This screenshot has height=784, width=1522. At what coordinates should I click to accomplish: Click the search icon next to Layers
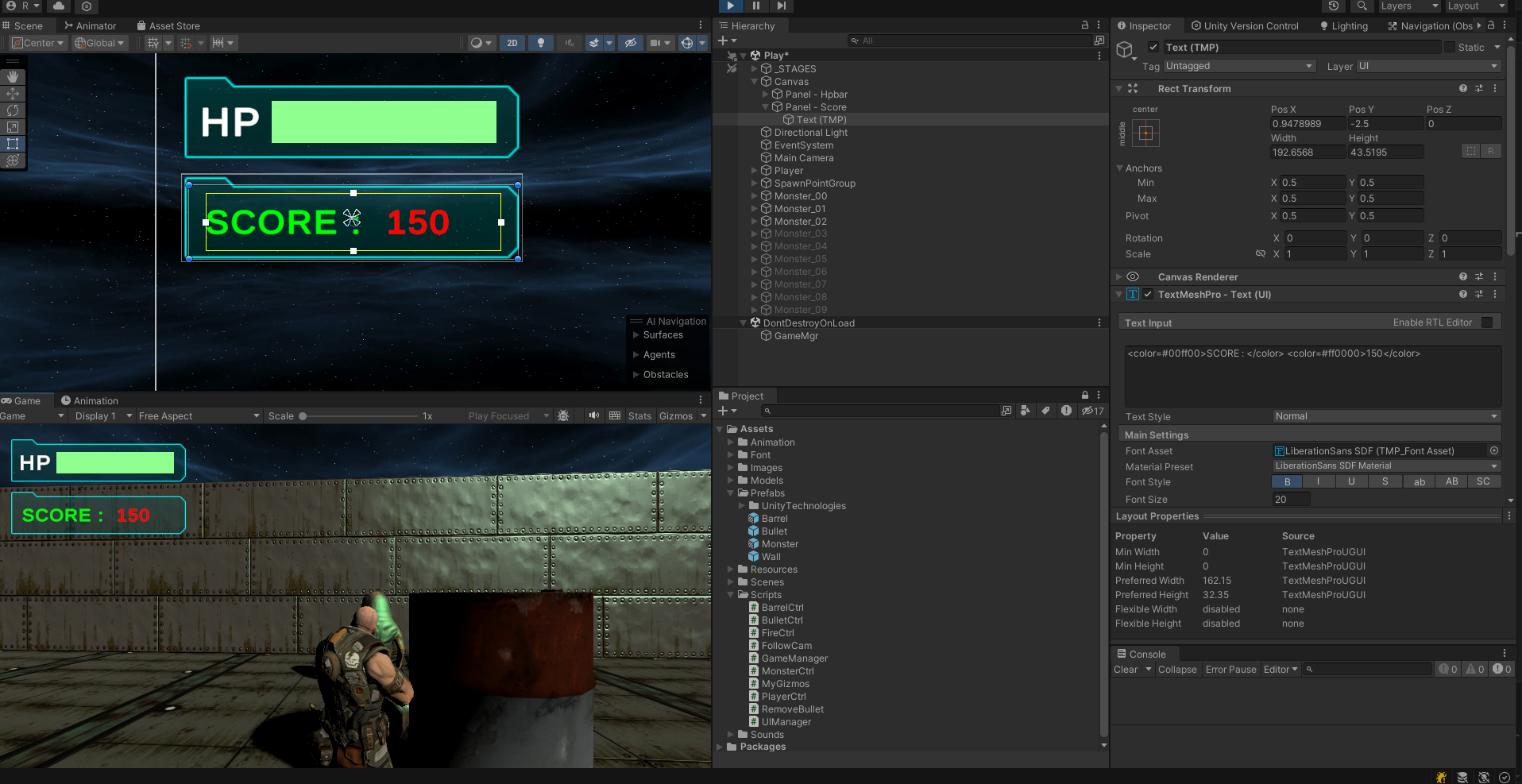1362,6
